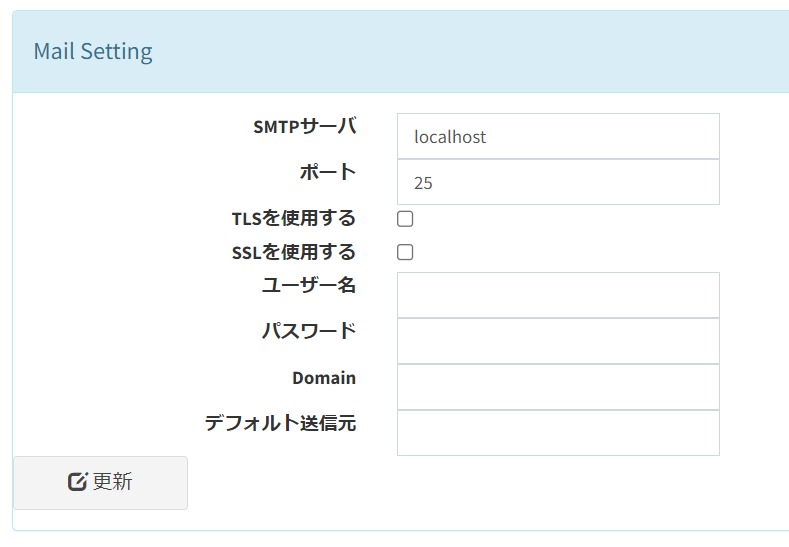Click the SSLを使用する label text
Screen dimensions: 789x547
[293, 252]
